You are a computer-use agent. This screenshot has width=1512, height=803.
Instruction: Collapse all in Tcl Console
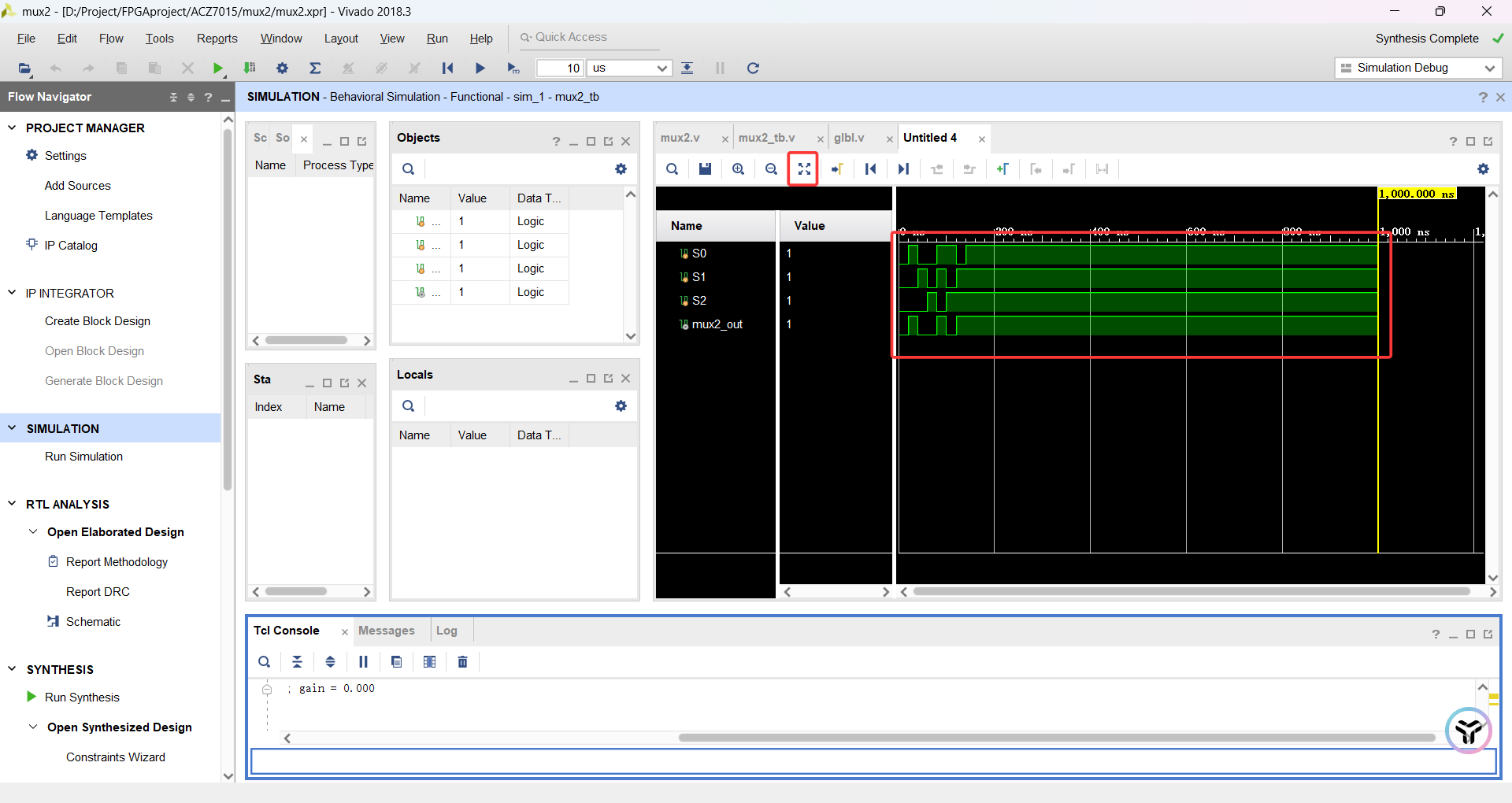tap(297, 661)
